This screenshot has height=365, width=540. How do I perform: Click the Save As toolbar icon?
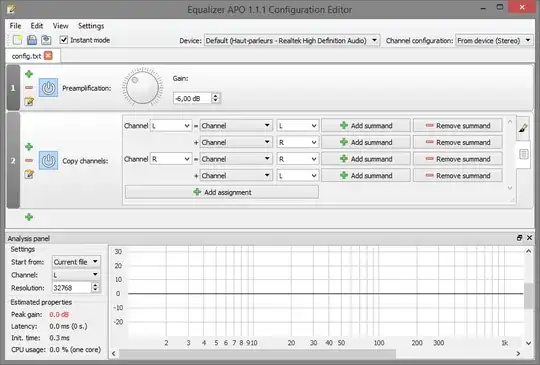[x=46, y=40]
